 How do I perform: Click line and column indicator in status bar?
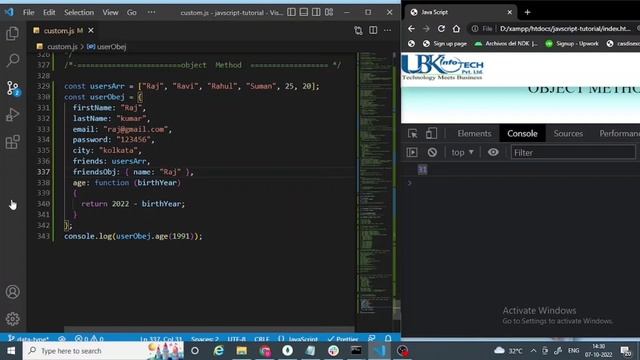pyautogui.click(x=161, y=339)
